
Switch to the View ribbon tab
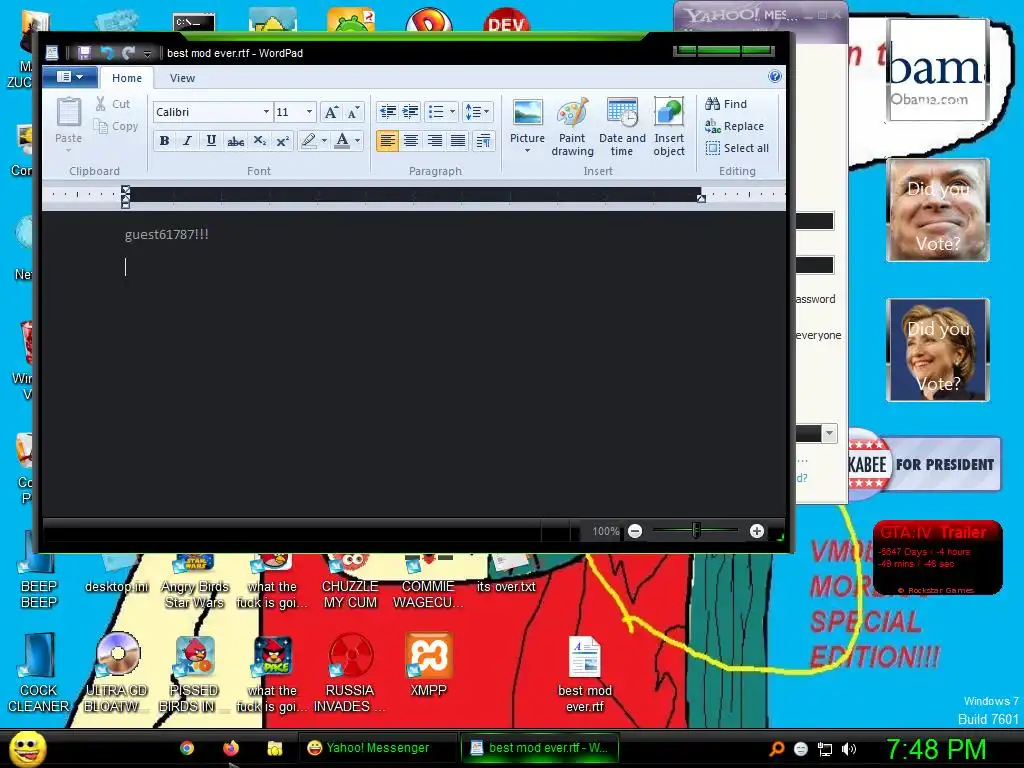point(182,78)
